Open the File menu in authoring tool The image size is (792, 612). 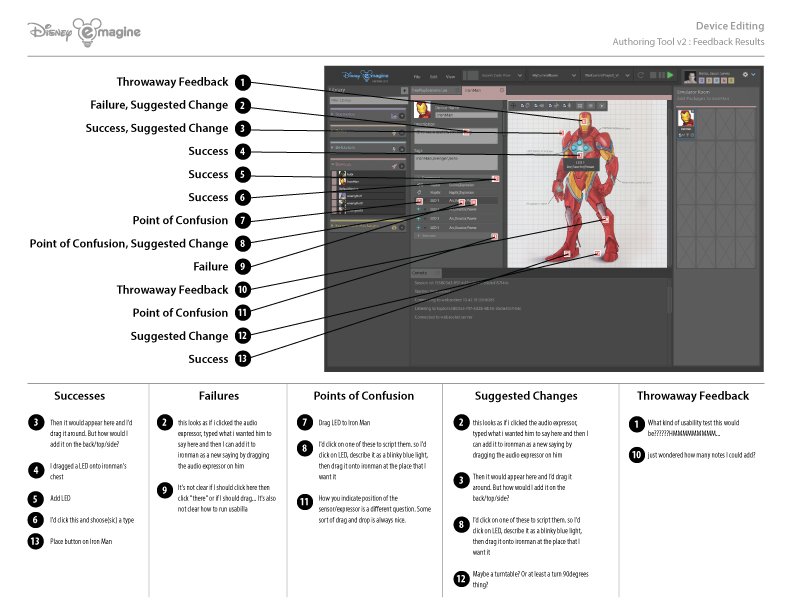[x=417, y=77]
